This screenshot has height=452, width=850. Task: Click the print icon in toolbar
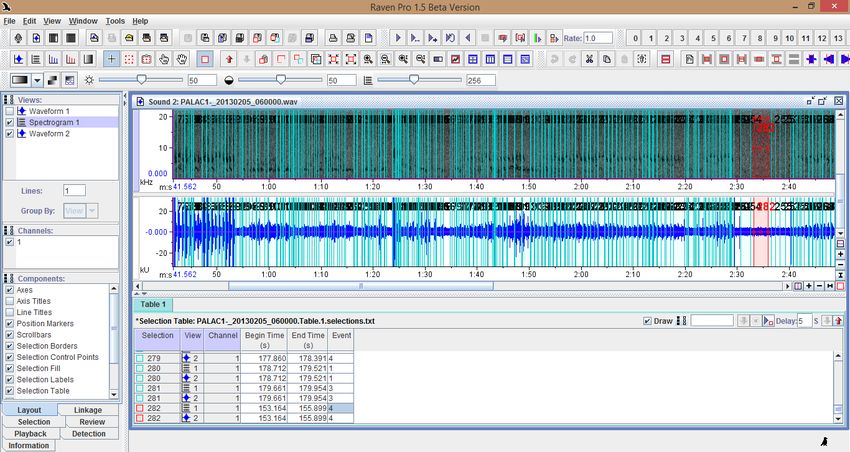(x=333, y=38)
